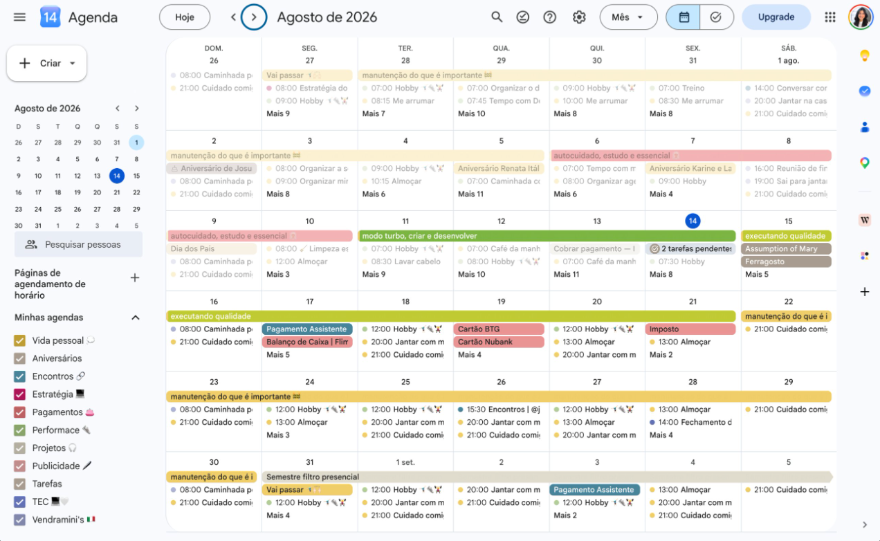Toggle the Aniversários calendar checkbox
The image size is (880, 541).
coord(20,359)
